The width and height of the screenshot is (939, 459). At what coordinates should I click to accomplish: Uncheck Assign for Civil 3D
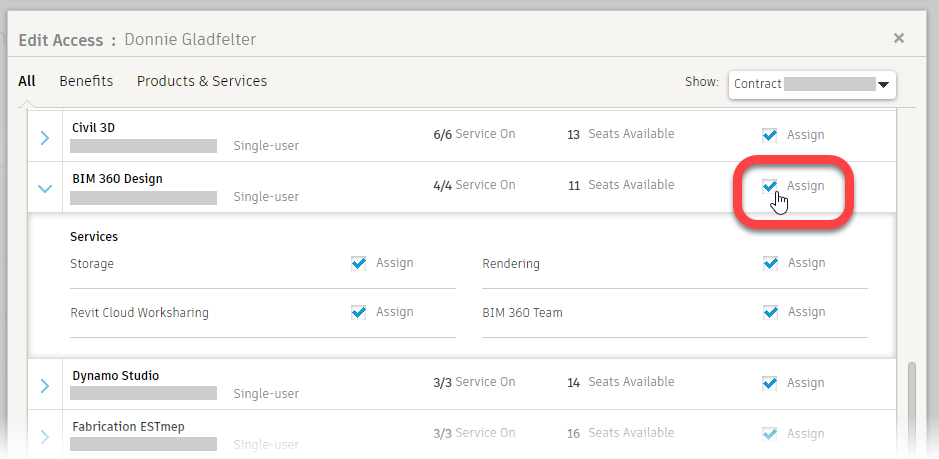770,135
